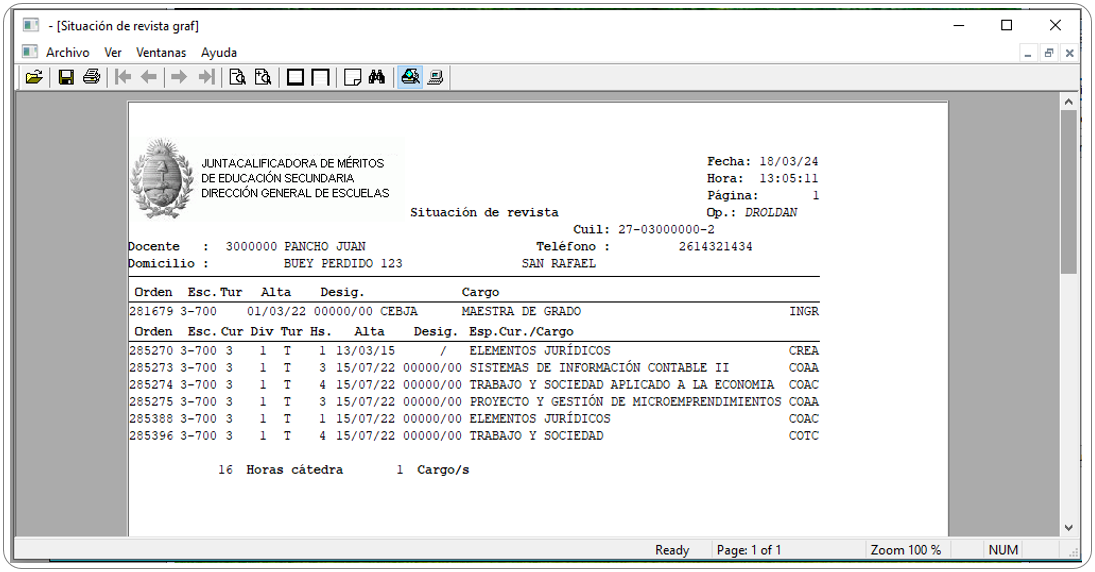Open the Ver menu
This screenshot has width=1095, height=572.
(x=113, y=52)
